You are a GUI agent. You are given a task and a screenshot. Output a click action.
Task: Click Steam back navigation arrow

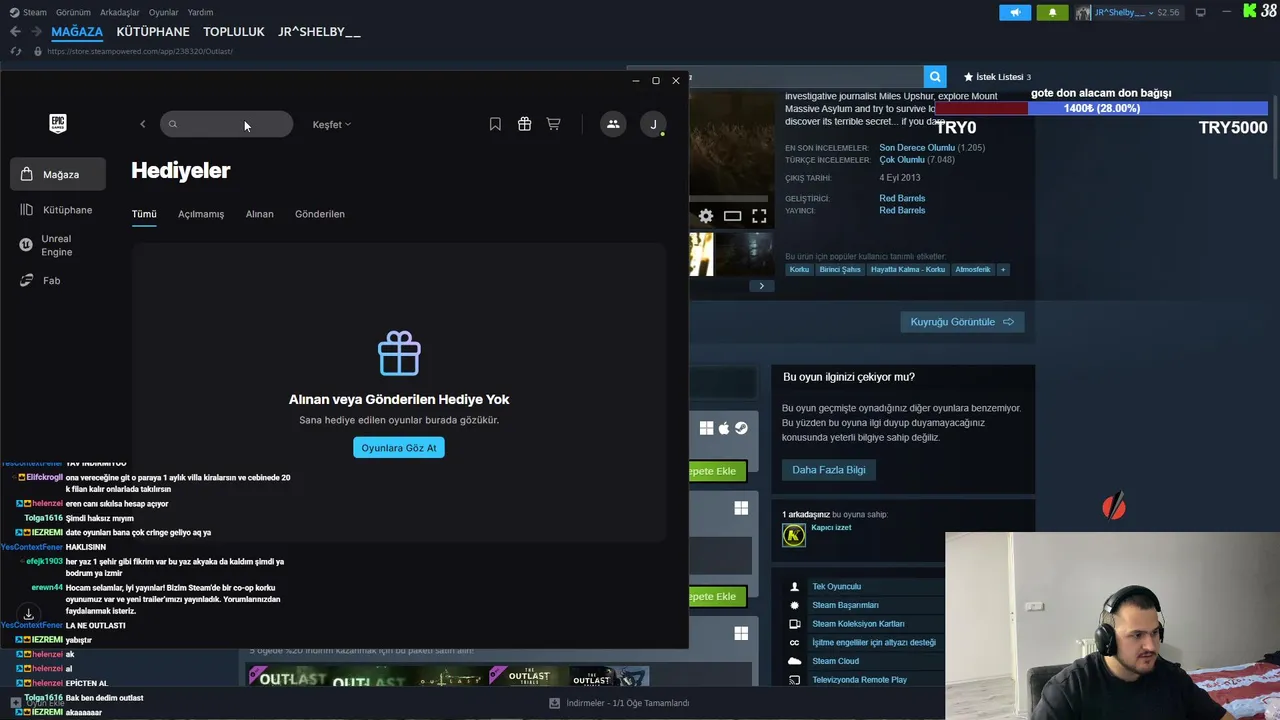(x=15, y=32)
